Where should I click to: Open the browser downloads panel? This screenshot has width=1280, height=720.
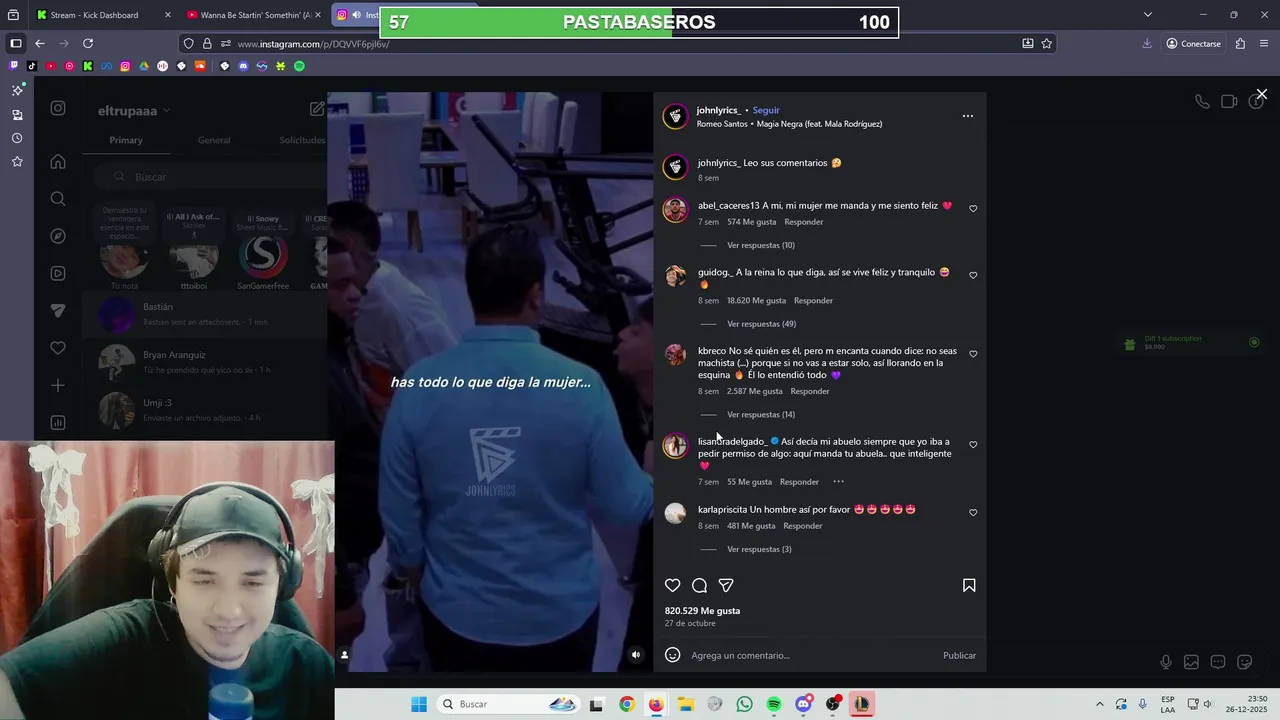tap(1147, 44)
